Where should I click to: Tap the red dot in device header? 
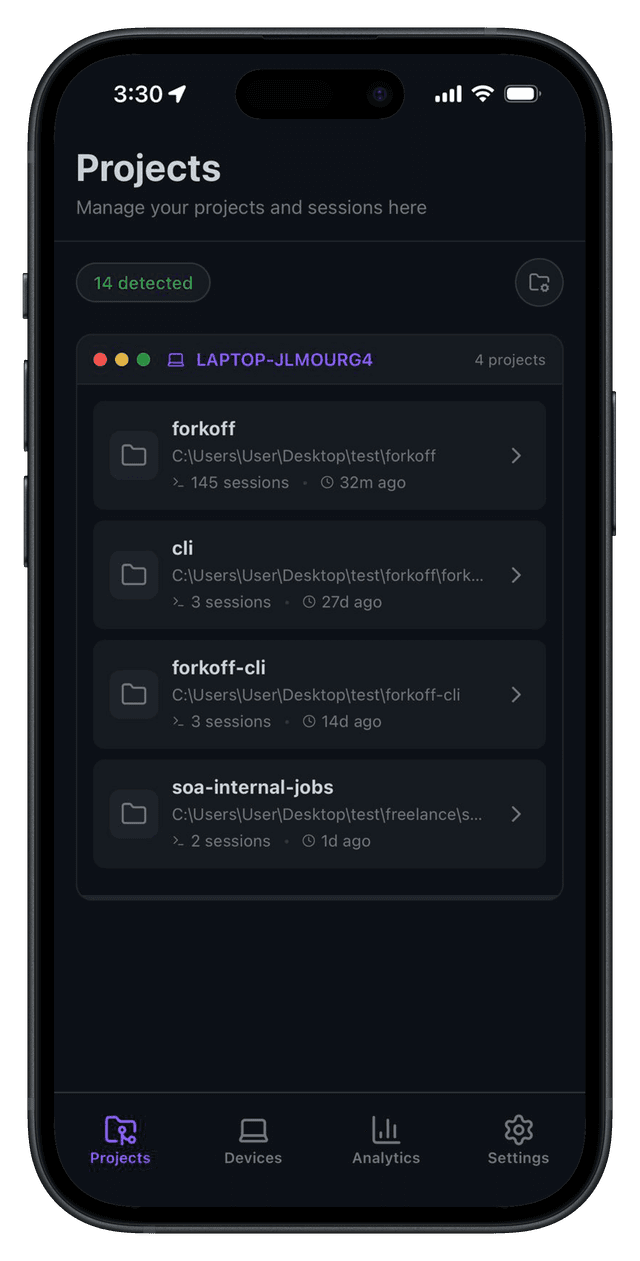100,360
